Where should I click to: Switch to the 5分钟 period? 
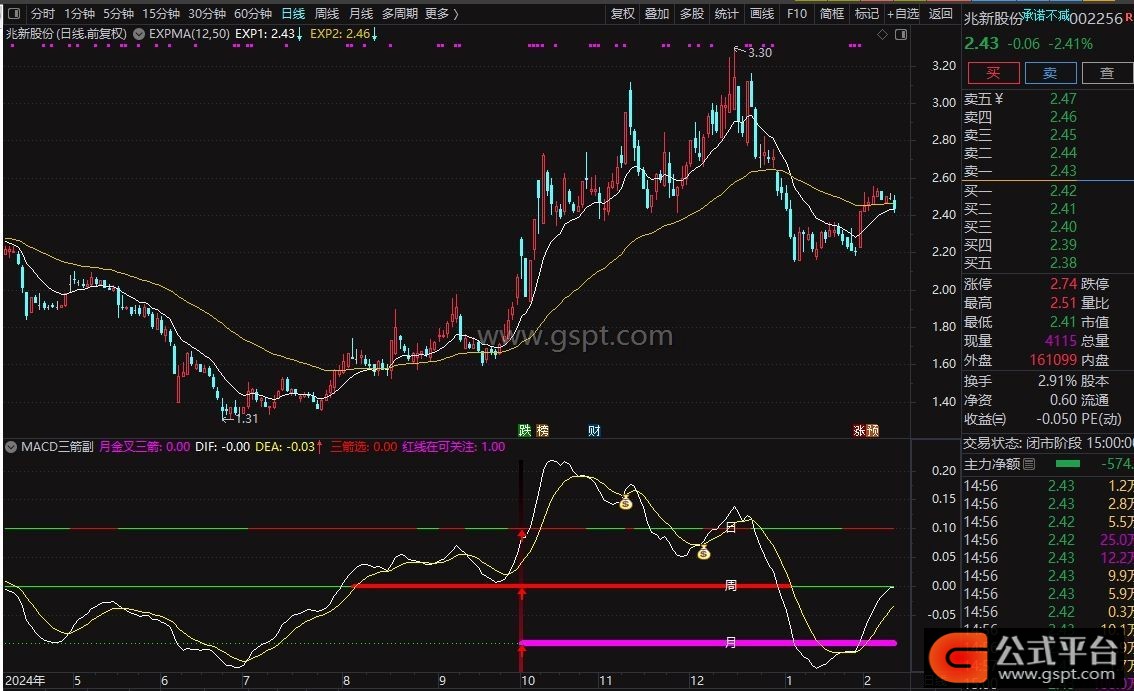coord(118,13)
